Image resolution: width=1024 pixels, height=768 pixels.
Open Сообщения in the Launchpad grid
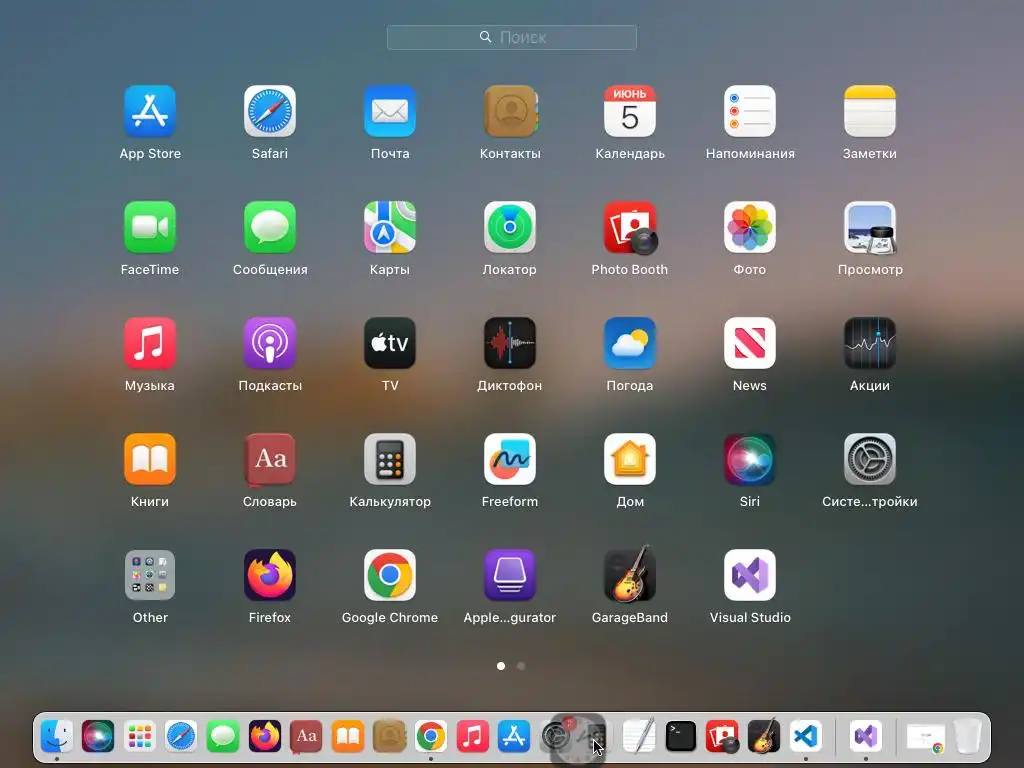(x=270, y=227)
